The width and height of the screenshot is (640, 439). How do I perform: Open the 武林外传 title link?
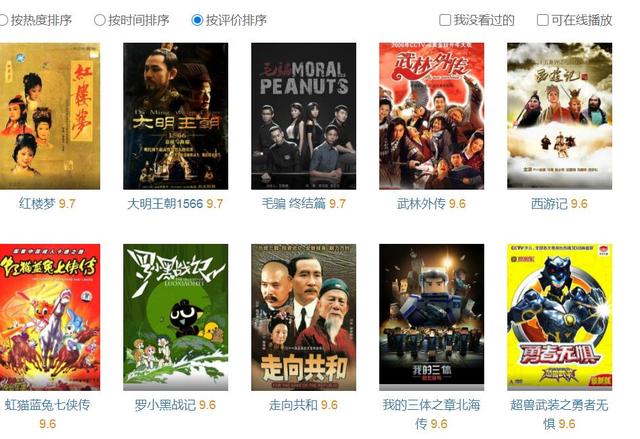tap(421, 203)
